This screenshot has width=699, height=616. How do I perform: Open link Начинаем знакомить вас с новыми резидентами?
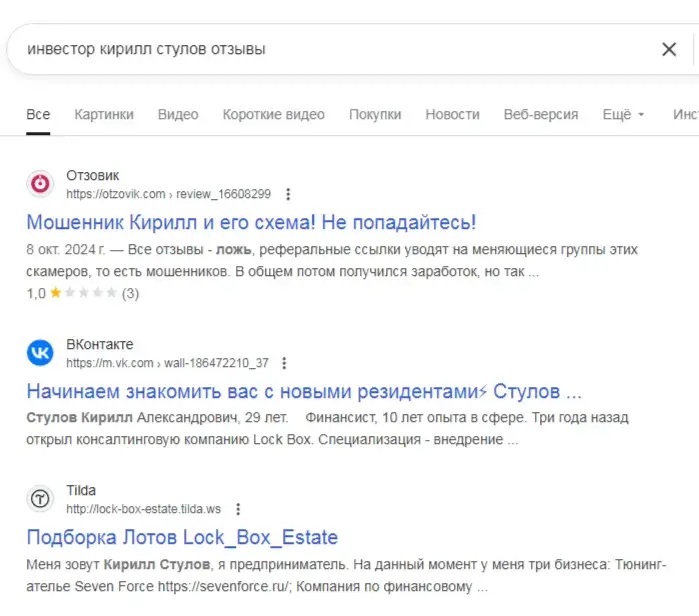pos(304,391)
